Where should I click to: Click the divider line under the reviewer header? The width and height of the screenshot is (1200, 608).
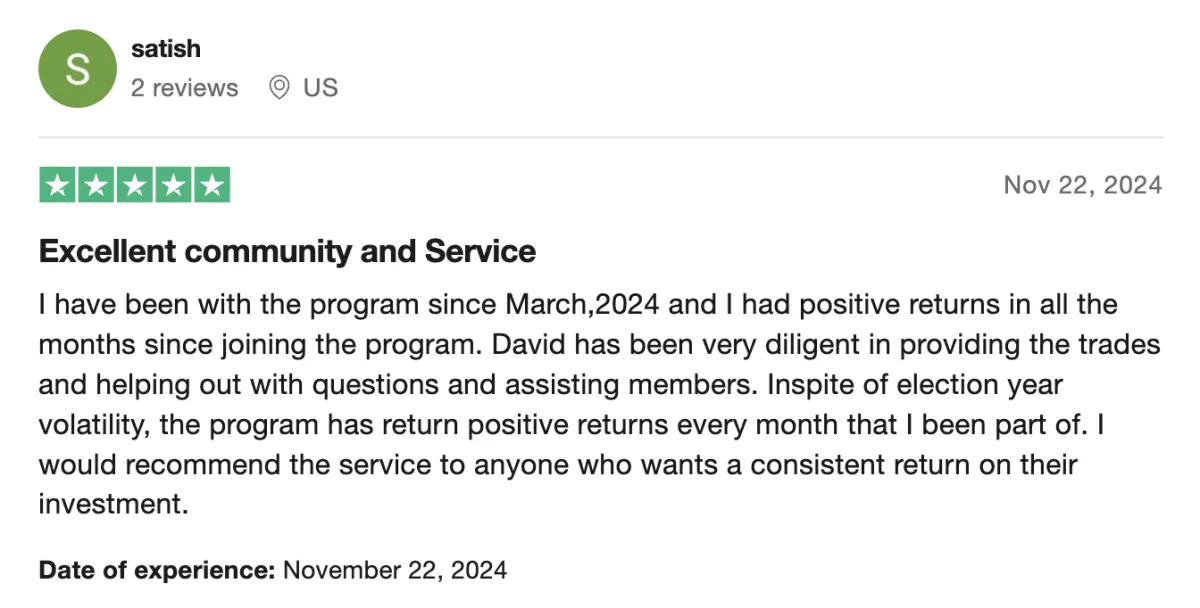point(600,137)
